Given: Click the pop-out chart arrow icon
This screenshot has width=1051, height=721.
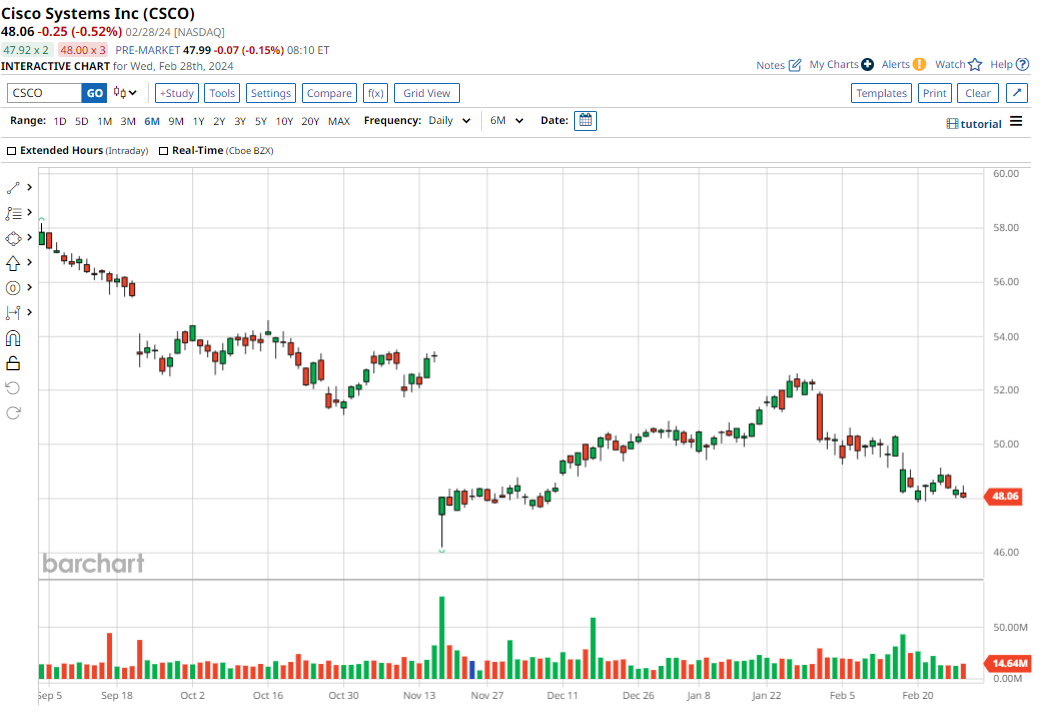Looking at the screenshot, I should pyautogui.click(x=1016, y=93).
